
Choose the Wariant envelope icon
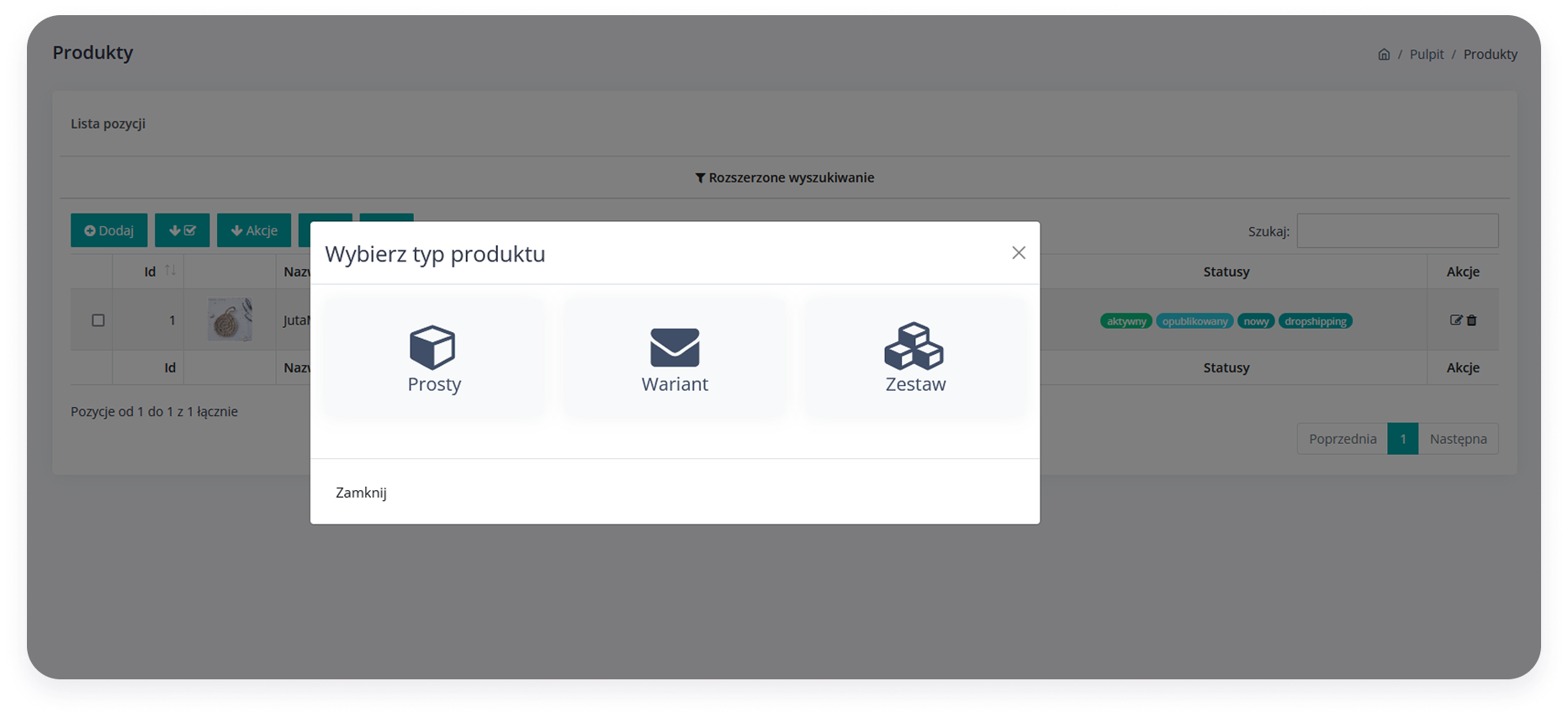point(675,347)
